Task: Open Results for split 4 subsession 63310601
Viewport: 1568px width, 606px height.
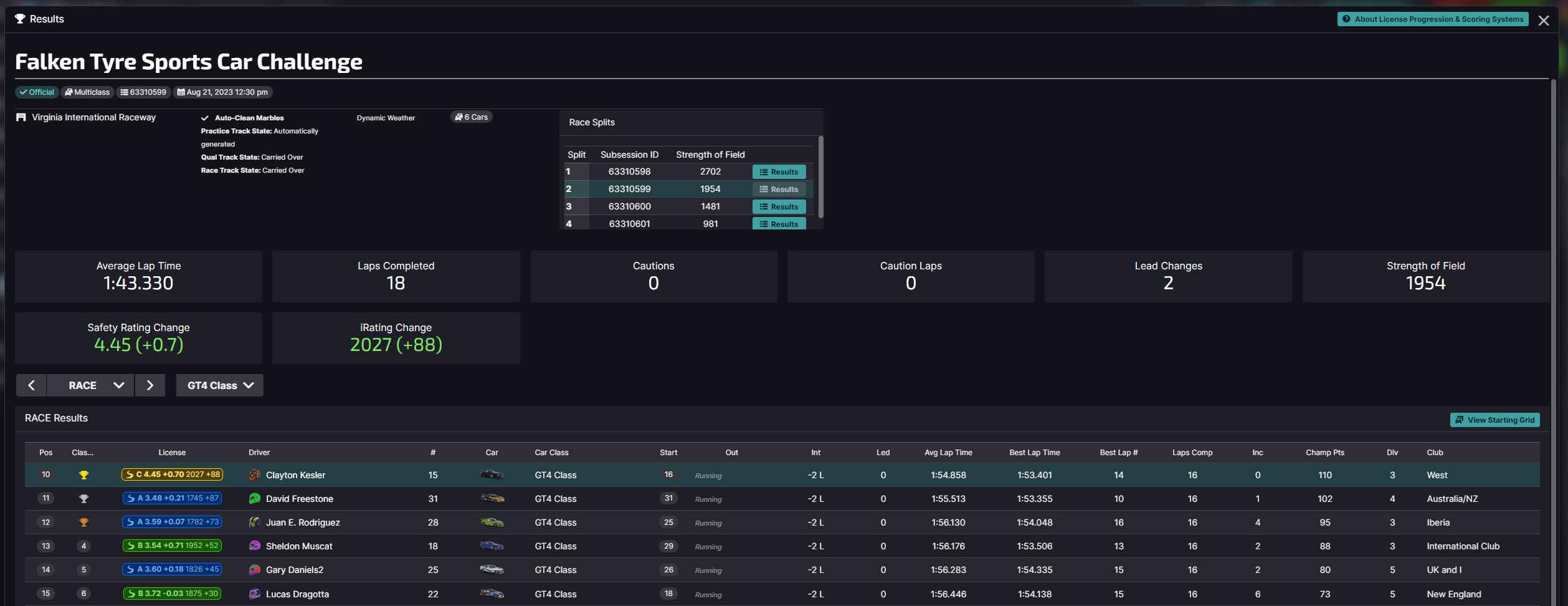Action: pos(779,224)
